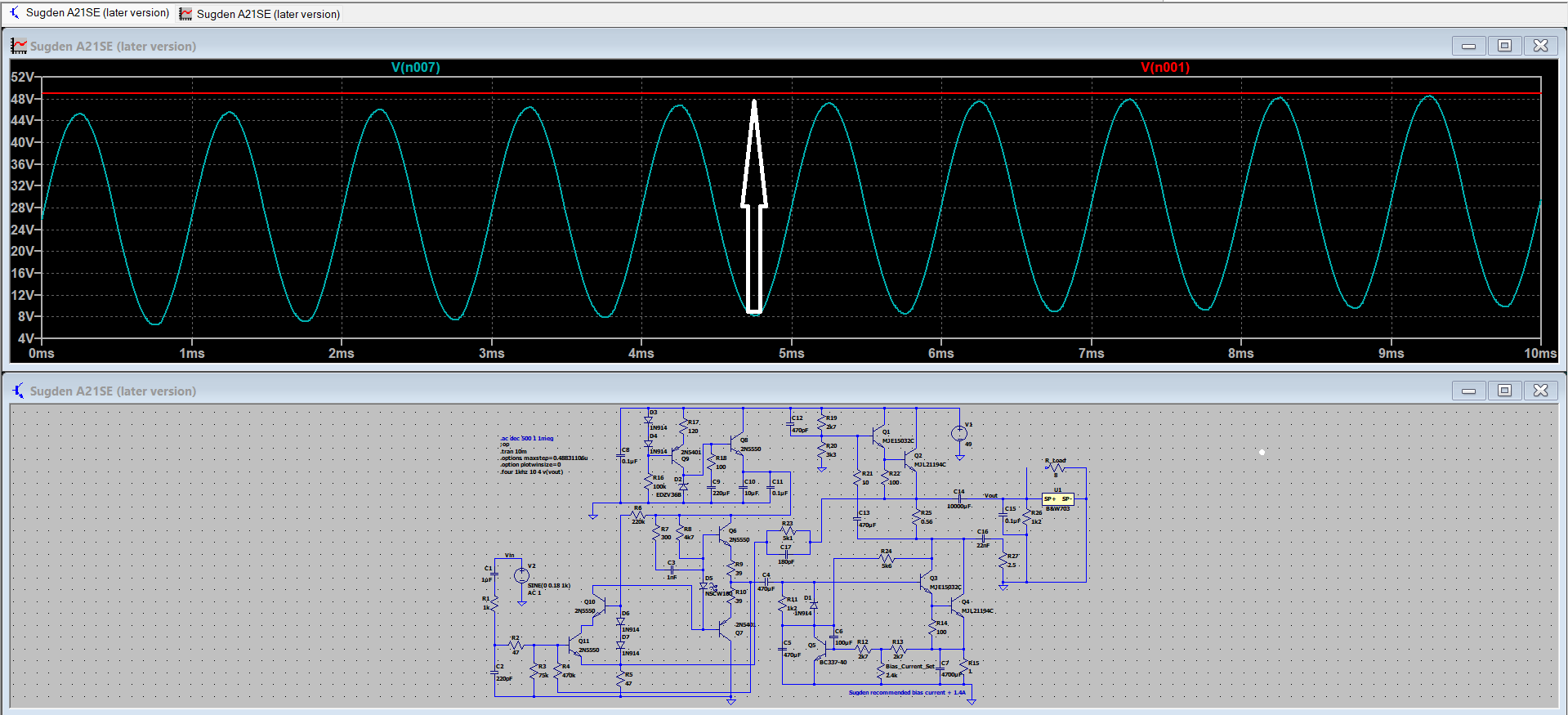Select capacitor C7 4700µF
This screenshot has height=715, width=1568.
point(940,668)
